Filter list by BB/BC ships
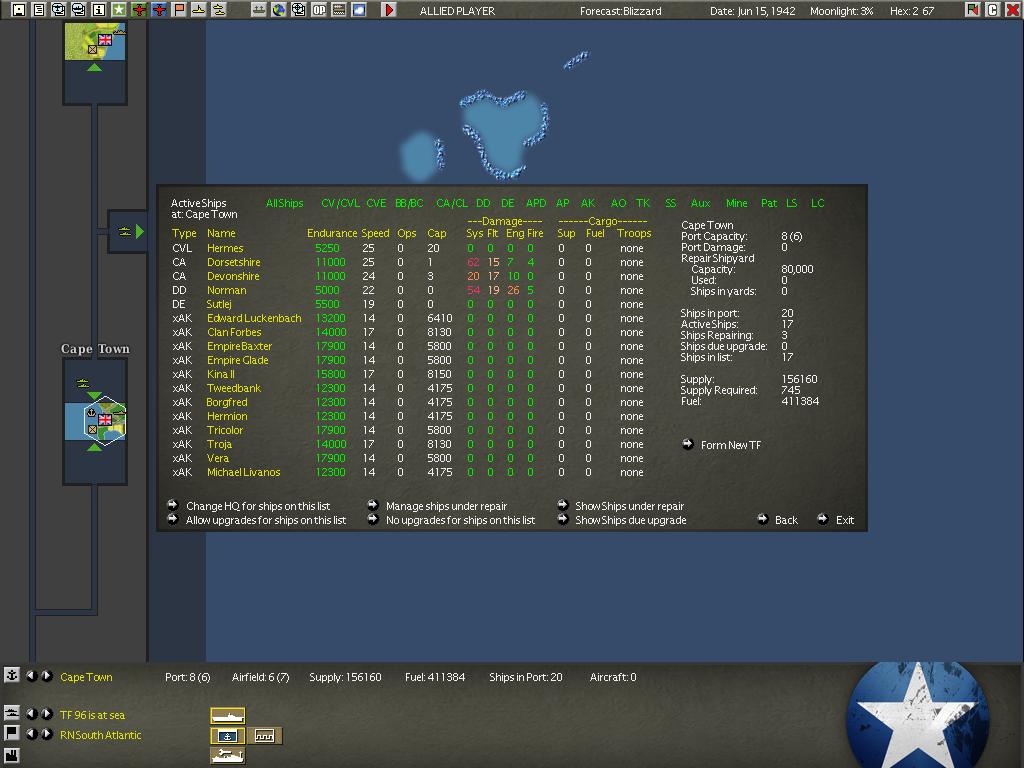Viewport: 1024px width, 768px height. tap(409, 203)
